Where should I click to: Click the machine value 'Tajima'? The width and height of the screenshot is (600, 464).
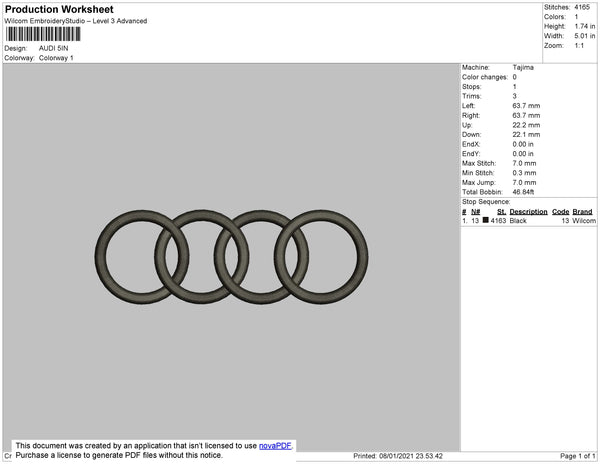click(x=523, y=67)
